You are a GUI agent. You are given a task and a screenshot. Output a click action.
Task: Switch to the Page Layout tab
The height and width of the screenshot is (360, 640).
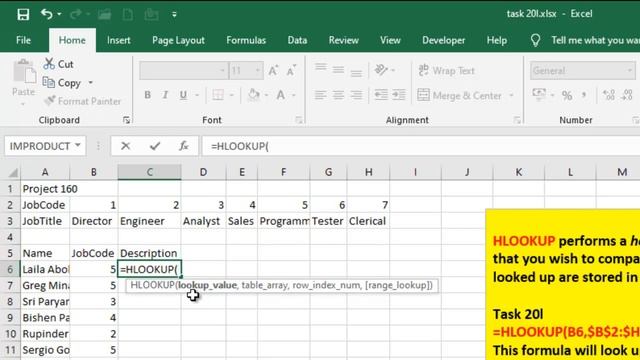pos(178,40)
